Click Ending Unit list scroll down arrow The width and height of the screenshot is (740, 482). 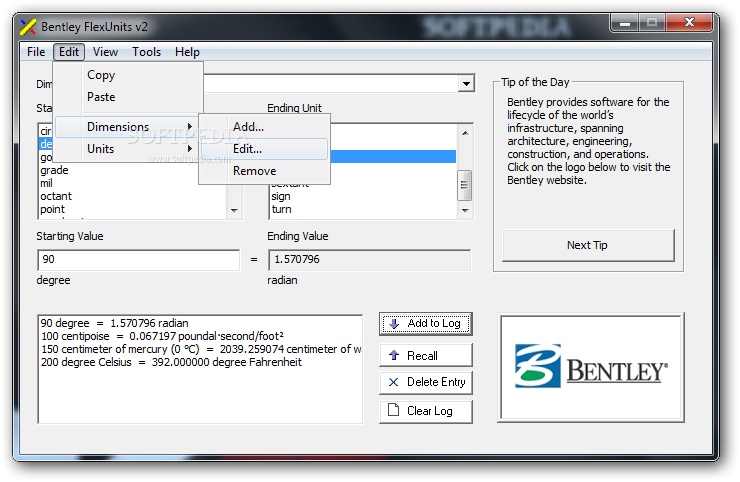click(x=465, y=211)
